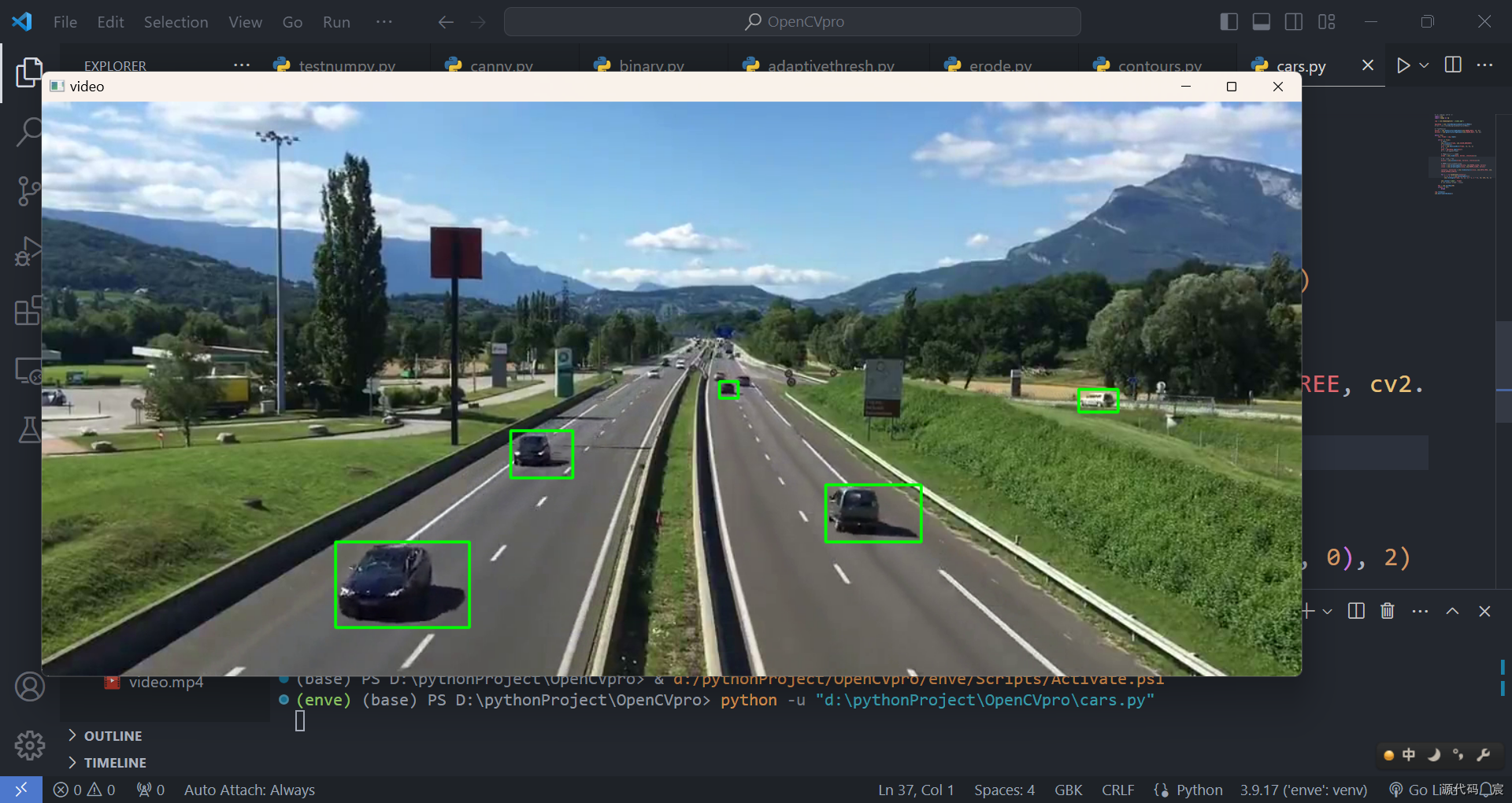Open the View menu
Image resolution: width=1512 pixels, height=803 pixels.
(245, 22)
